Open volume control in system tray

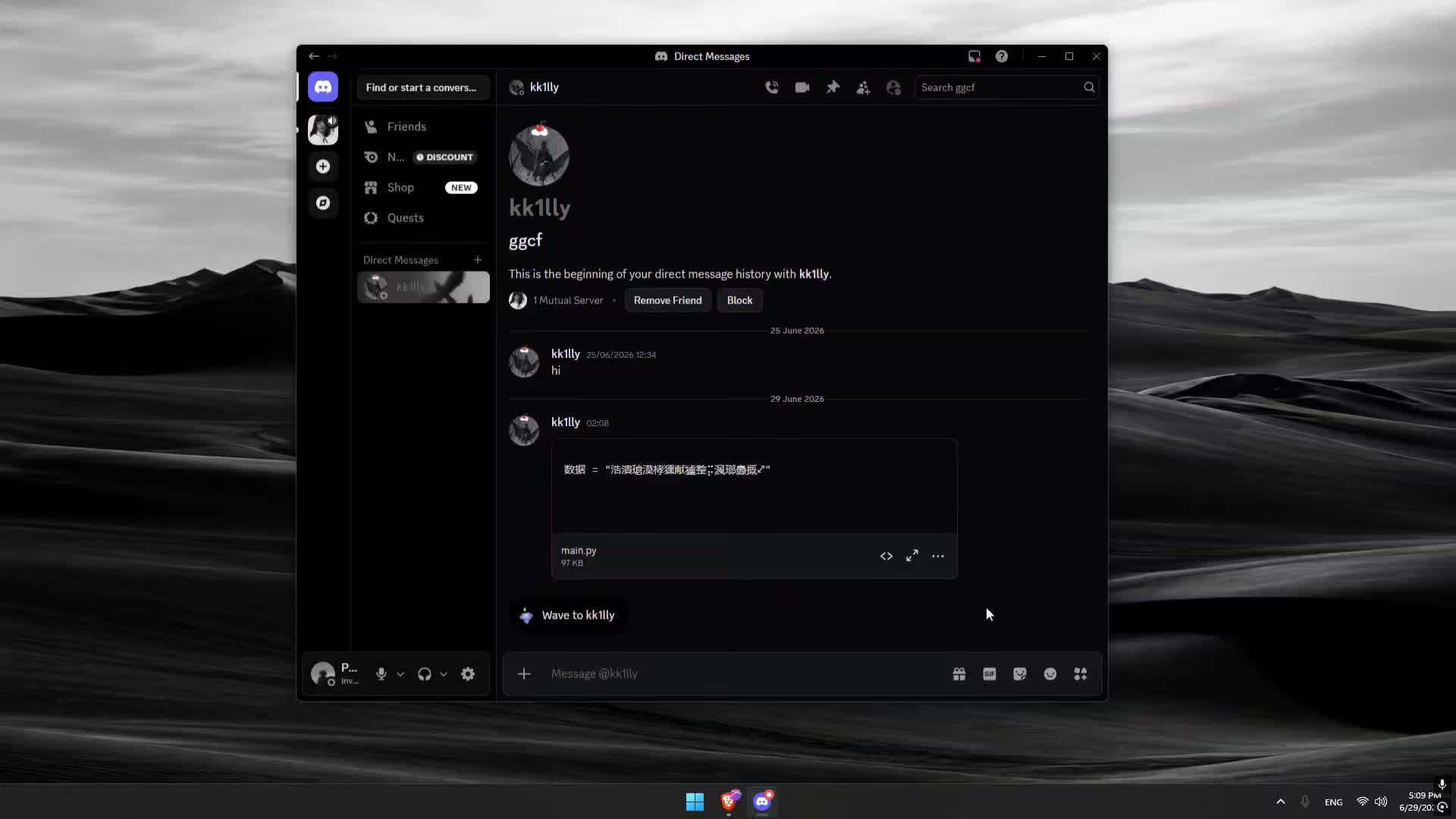[1381, 802]
